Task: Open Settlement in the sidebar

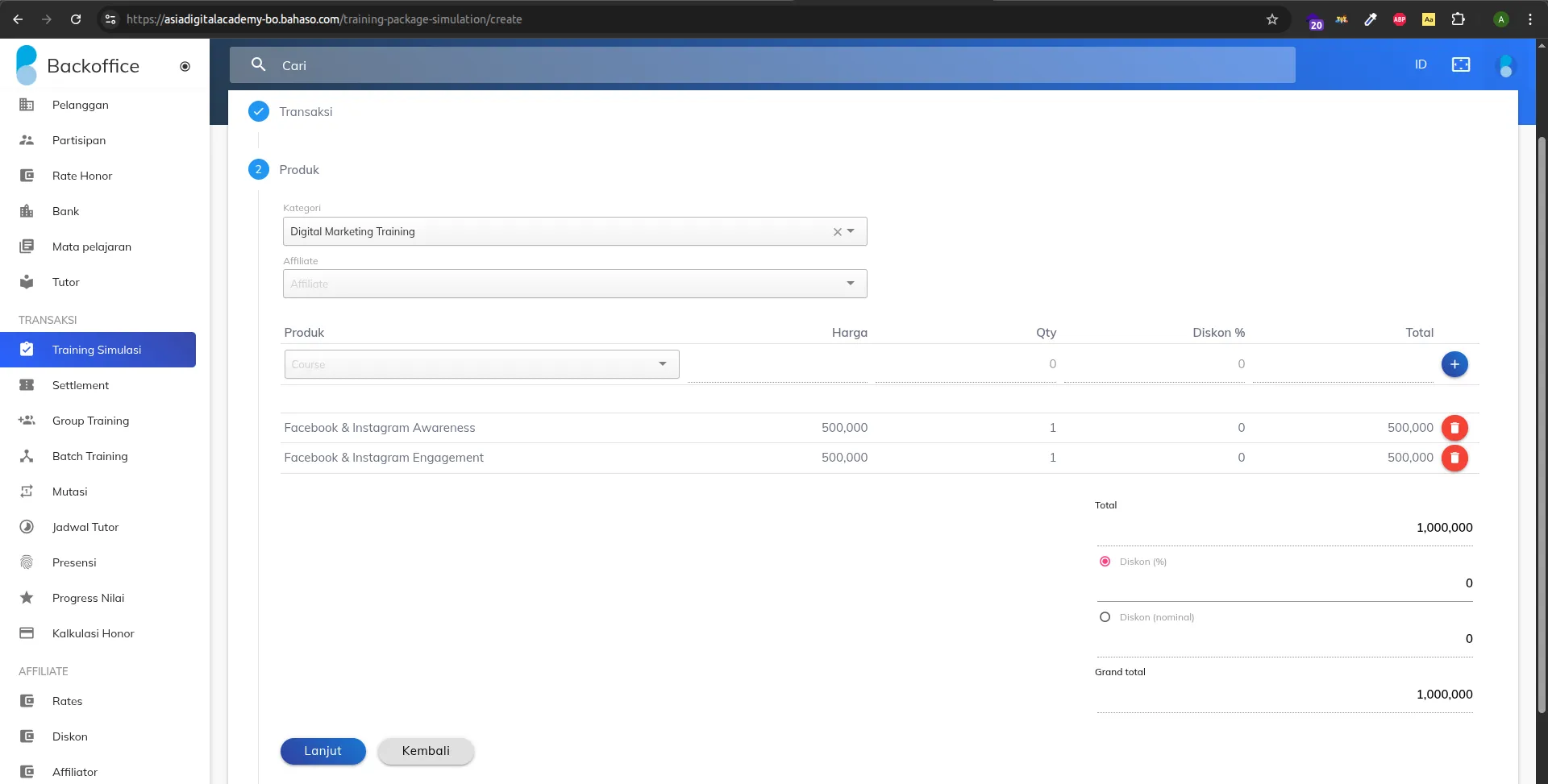Action: click(x=80, y=385)
